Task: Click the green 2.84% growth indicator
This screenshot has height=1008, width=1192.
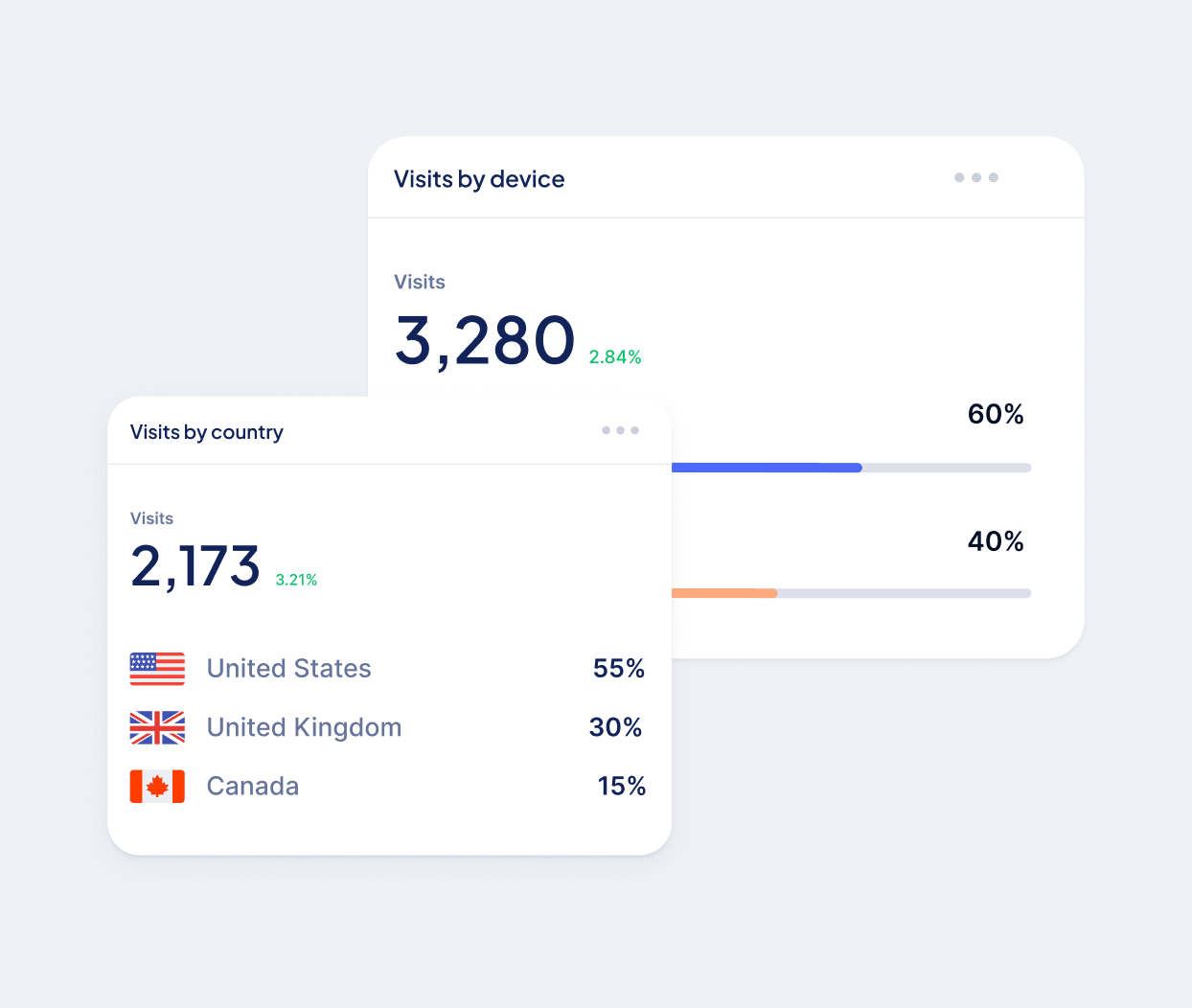Action: pos(615,355)
